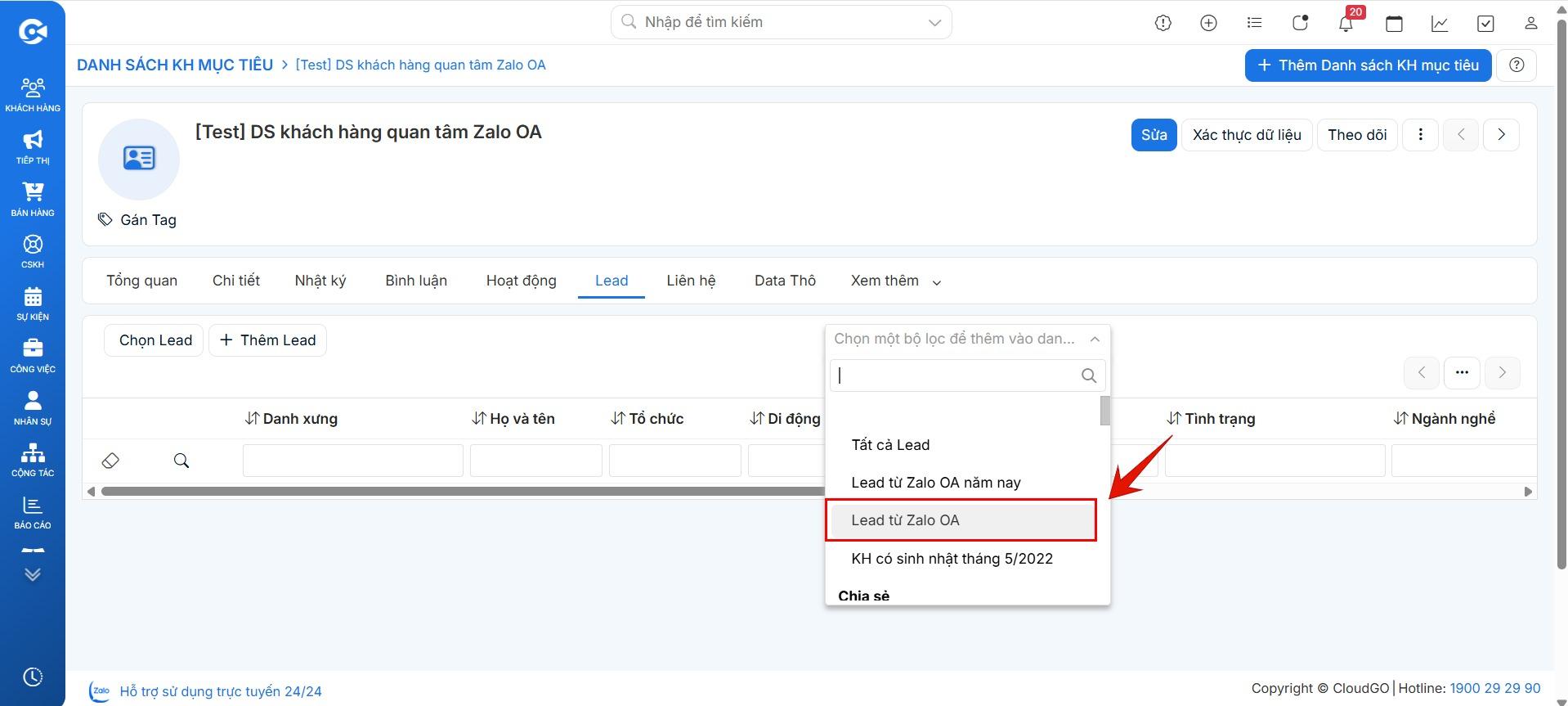Viewport: 1568px width, 706px height.
Task: Open the Tiếp thị sidebar module
Action: coord(33,146)
